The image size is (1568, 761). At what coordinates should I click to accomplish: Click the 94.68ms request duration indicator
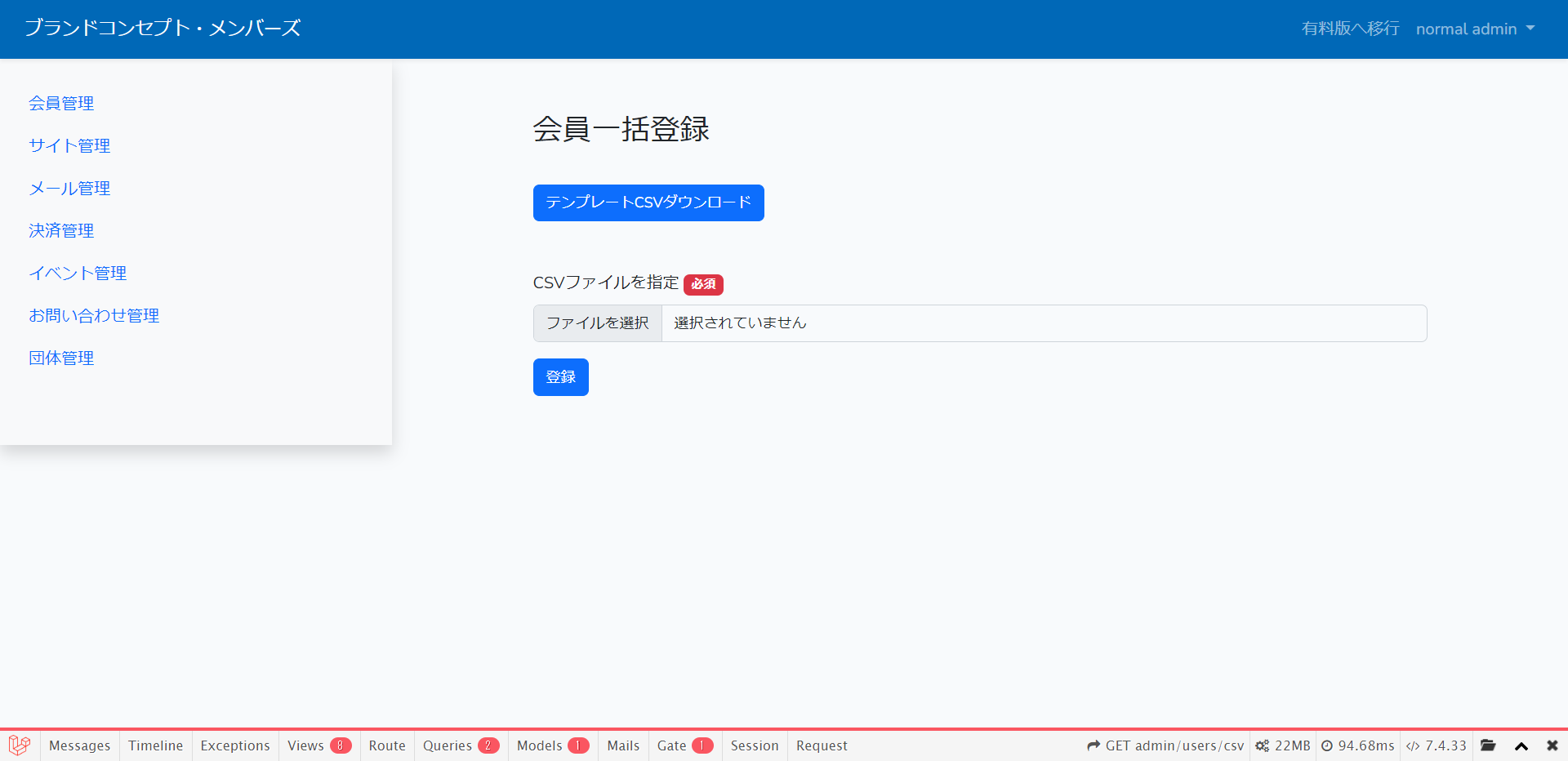[x=1358, y=745]
